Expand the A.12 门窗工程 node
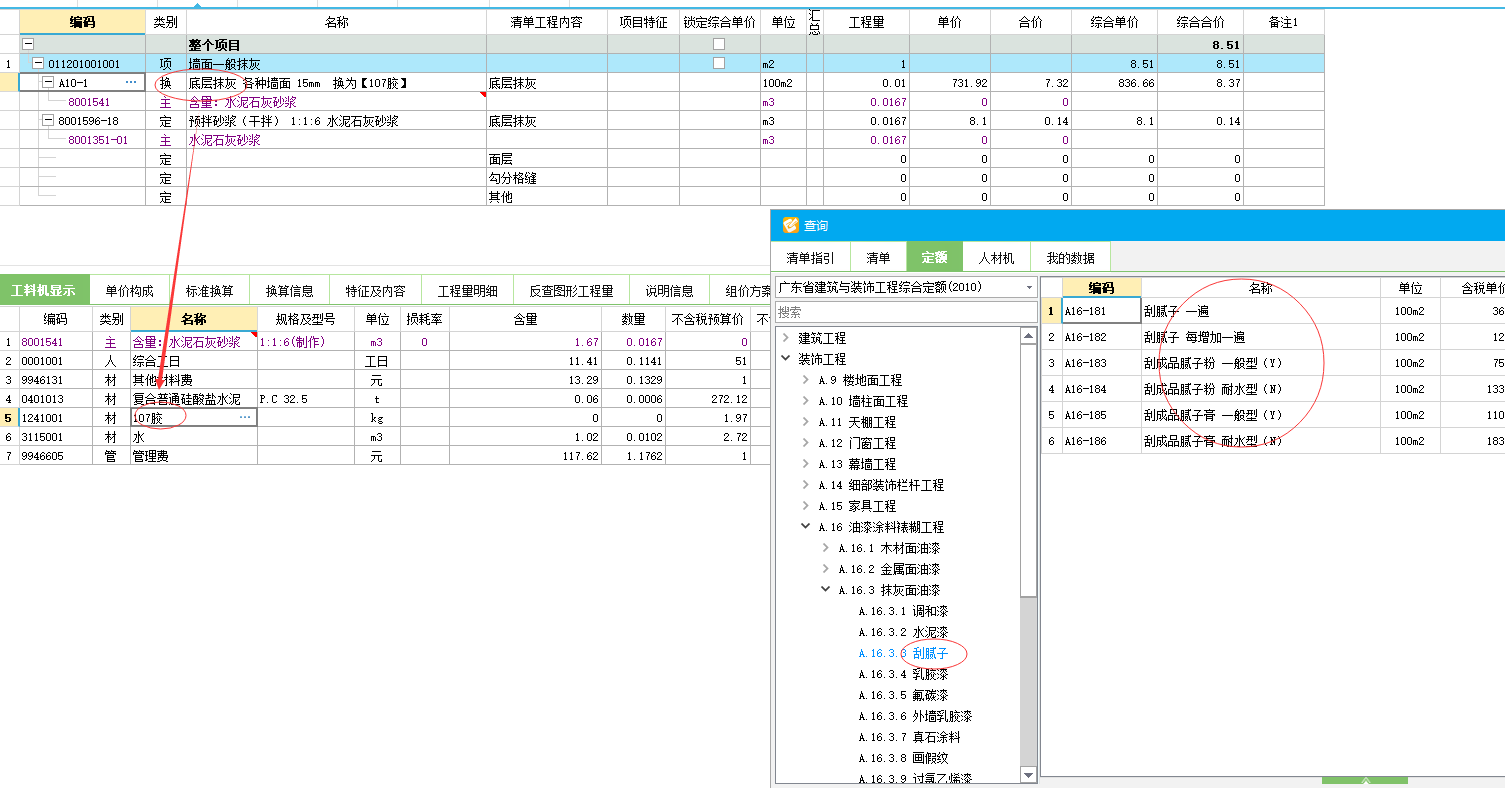 pos(806,443)
